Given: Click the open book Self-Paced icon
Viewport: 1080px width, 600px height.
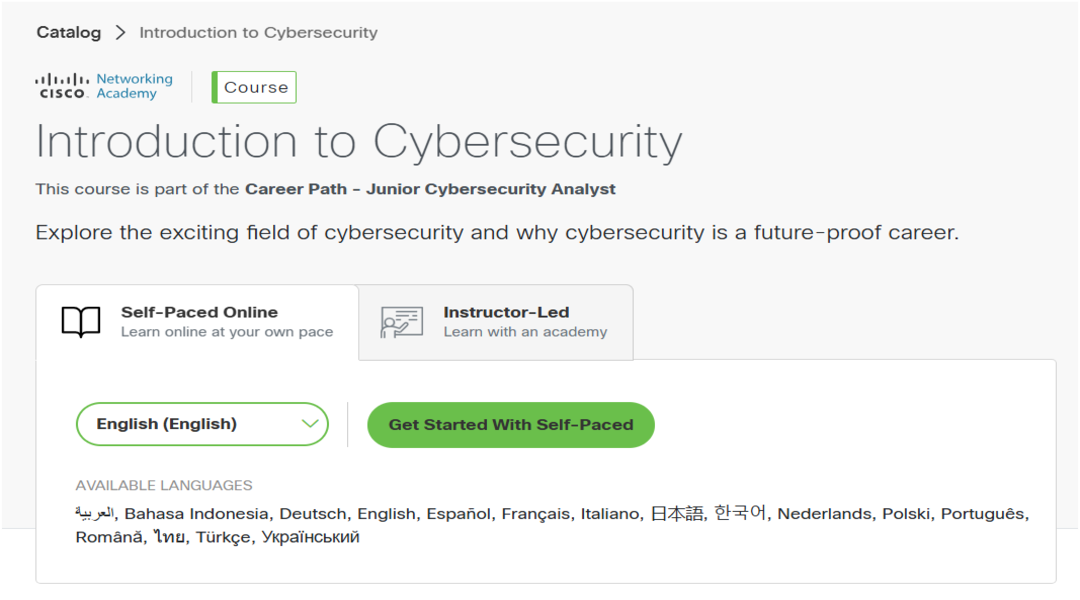Looking at the screenshot, I should tap(81, 322).
